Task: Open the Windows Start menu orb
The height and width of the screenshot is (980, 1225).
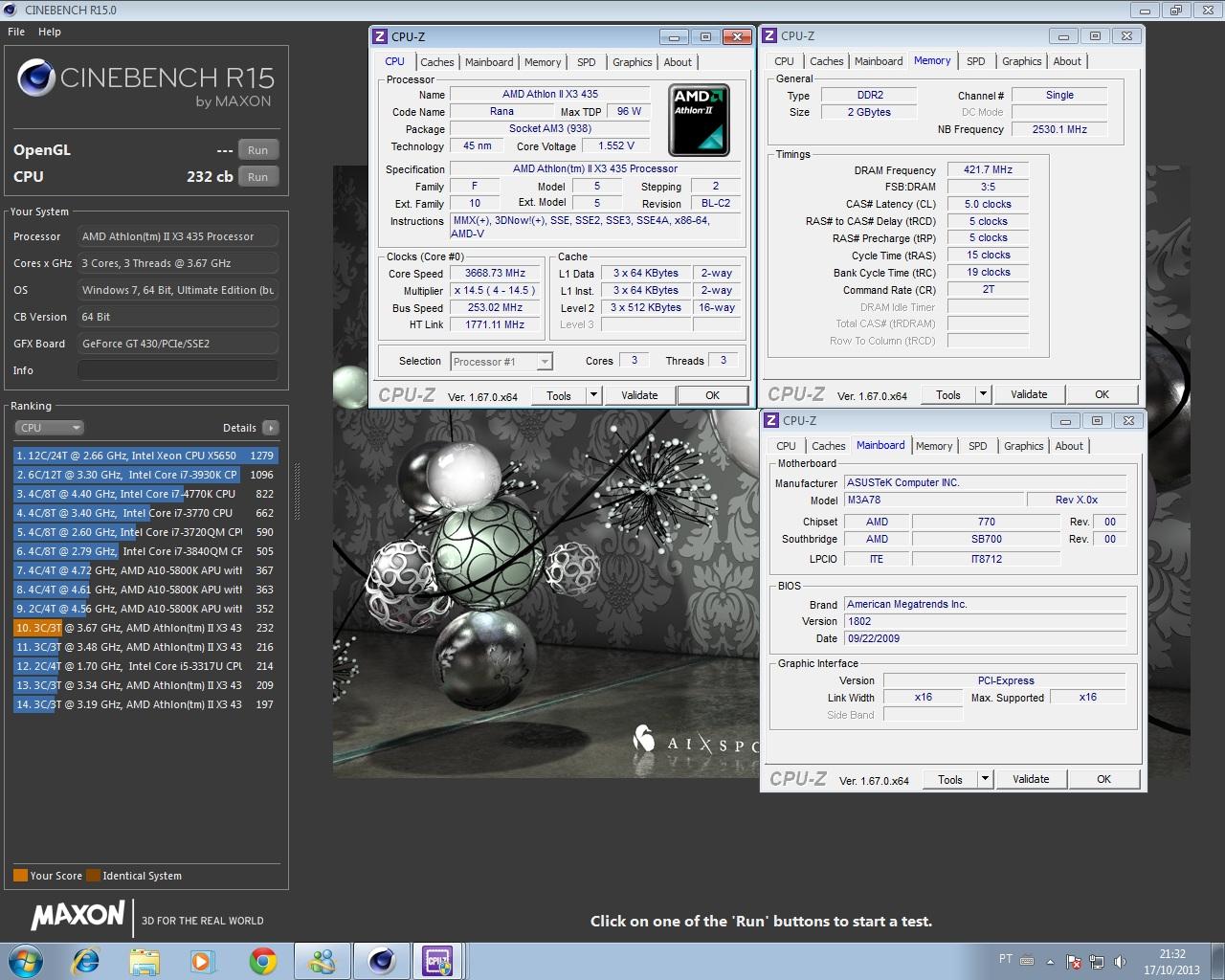Action: 26,961
